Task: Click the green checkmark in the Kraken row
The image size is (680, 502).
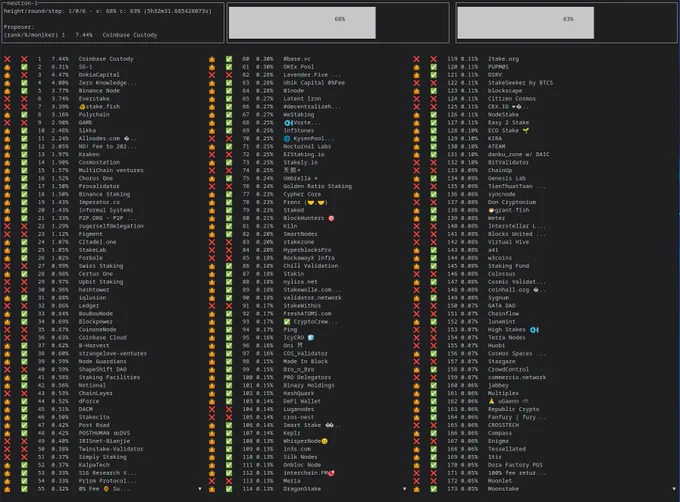Action: tap(24, 154)
